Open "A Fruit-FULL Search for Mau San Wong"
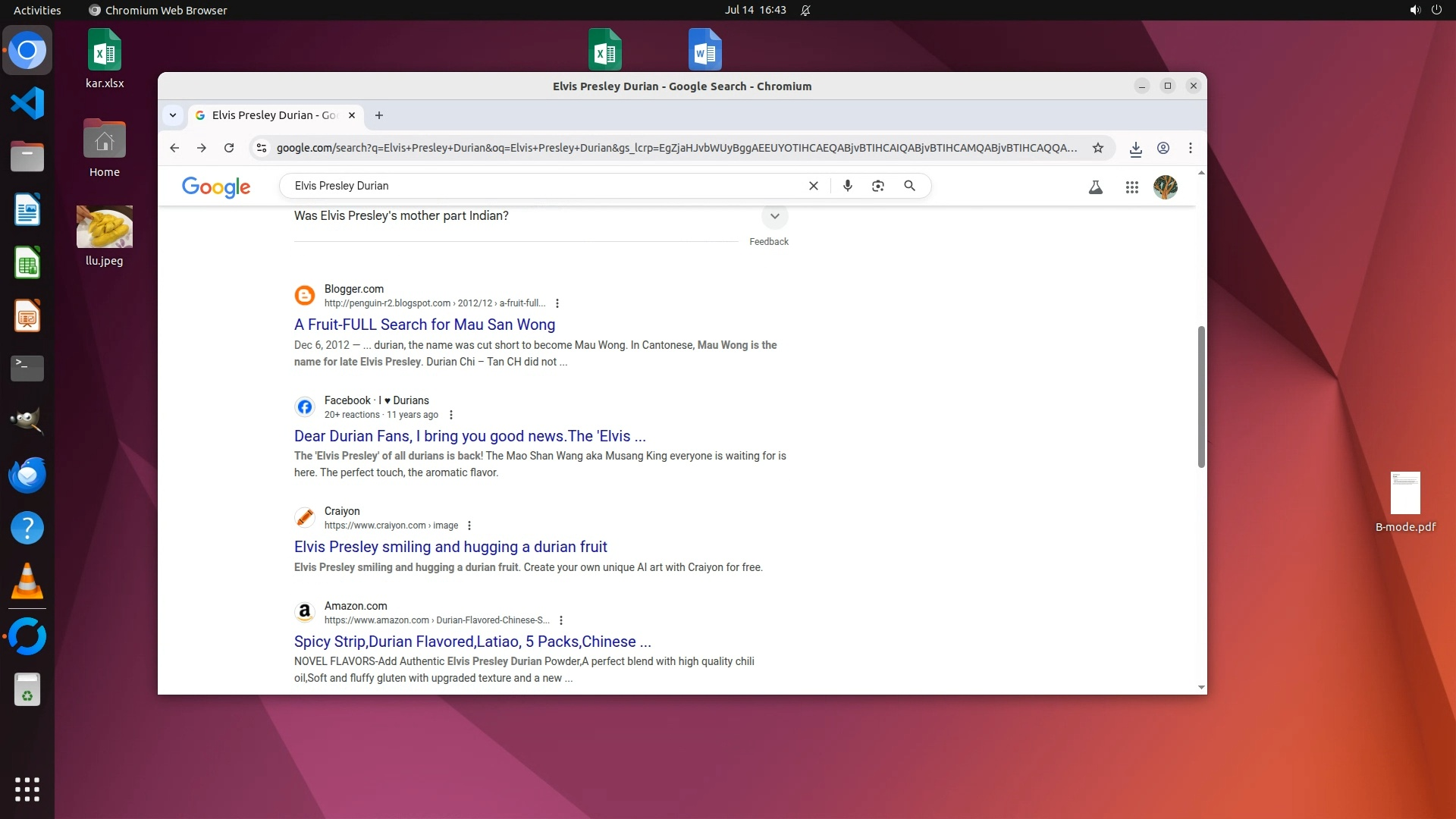 424,325
